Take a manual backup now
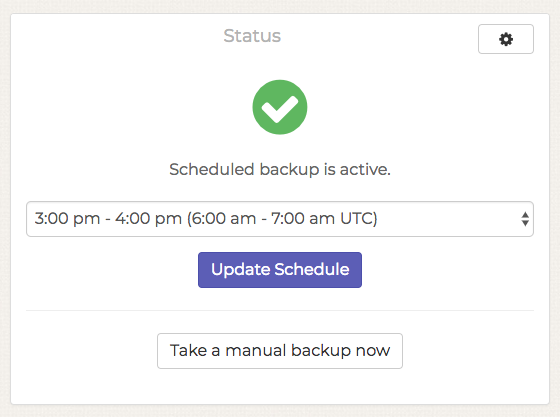The image size is (560, 417). click(280, 351)
